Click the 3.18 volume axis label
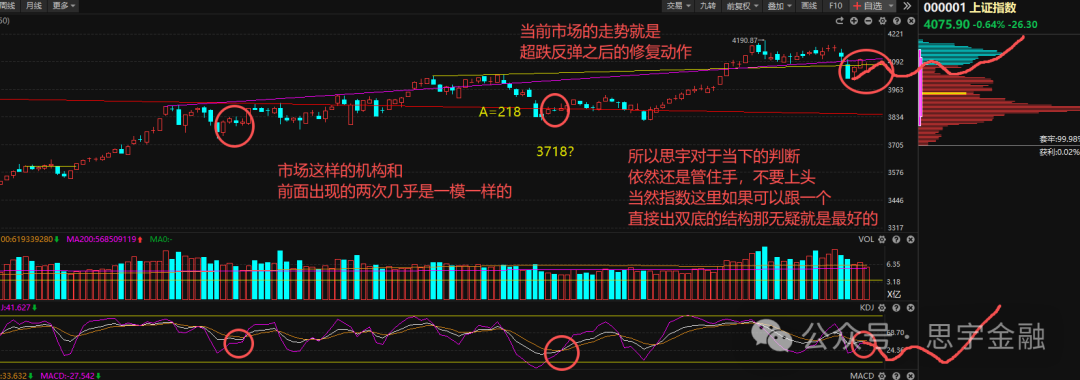This screenshot has height=380, width=1080. [x=893, y=282]
